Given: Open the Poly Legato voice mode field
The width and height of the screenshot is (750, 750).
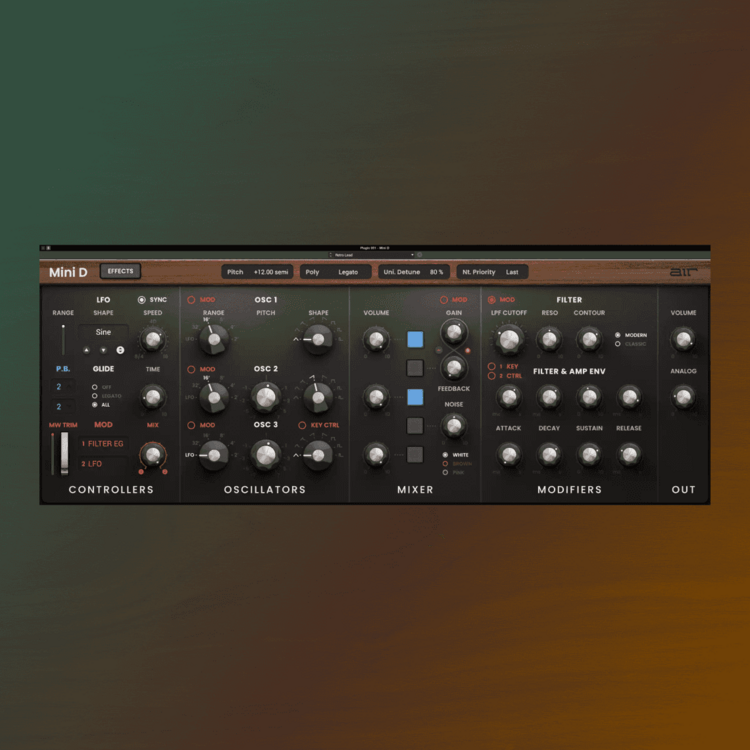Looking at the screenshot, I should pyautogui.click(x=335, y=272).
